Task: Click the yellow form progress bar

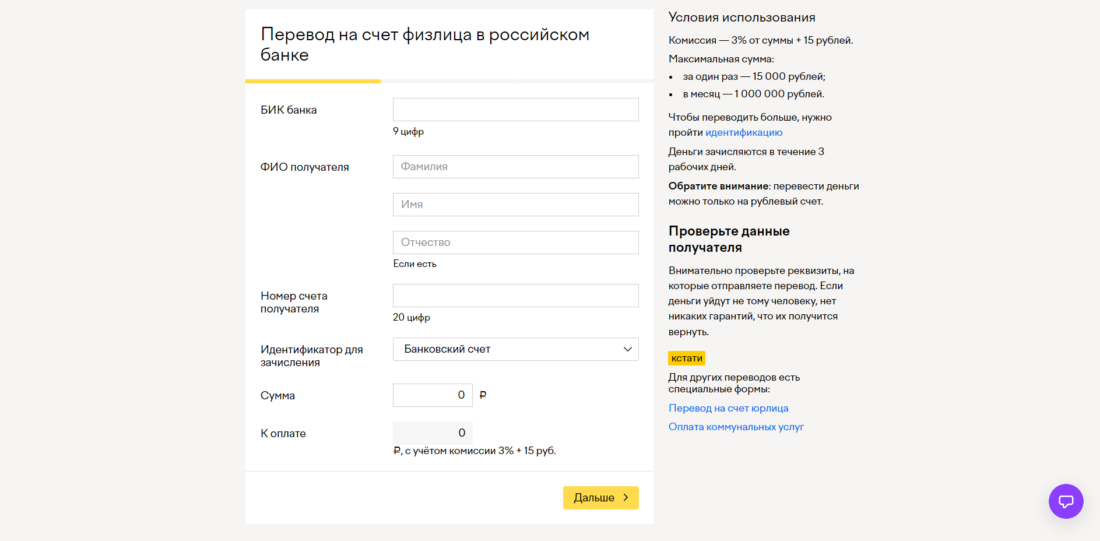Action: [313, 81]
